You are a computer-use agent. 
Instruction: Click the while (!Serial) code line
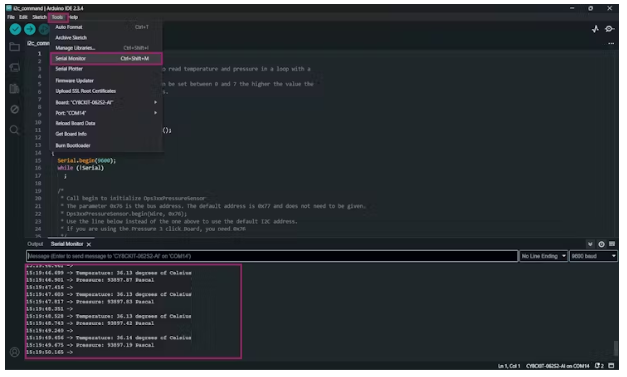click(80, 168)
